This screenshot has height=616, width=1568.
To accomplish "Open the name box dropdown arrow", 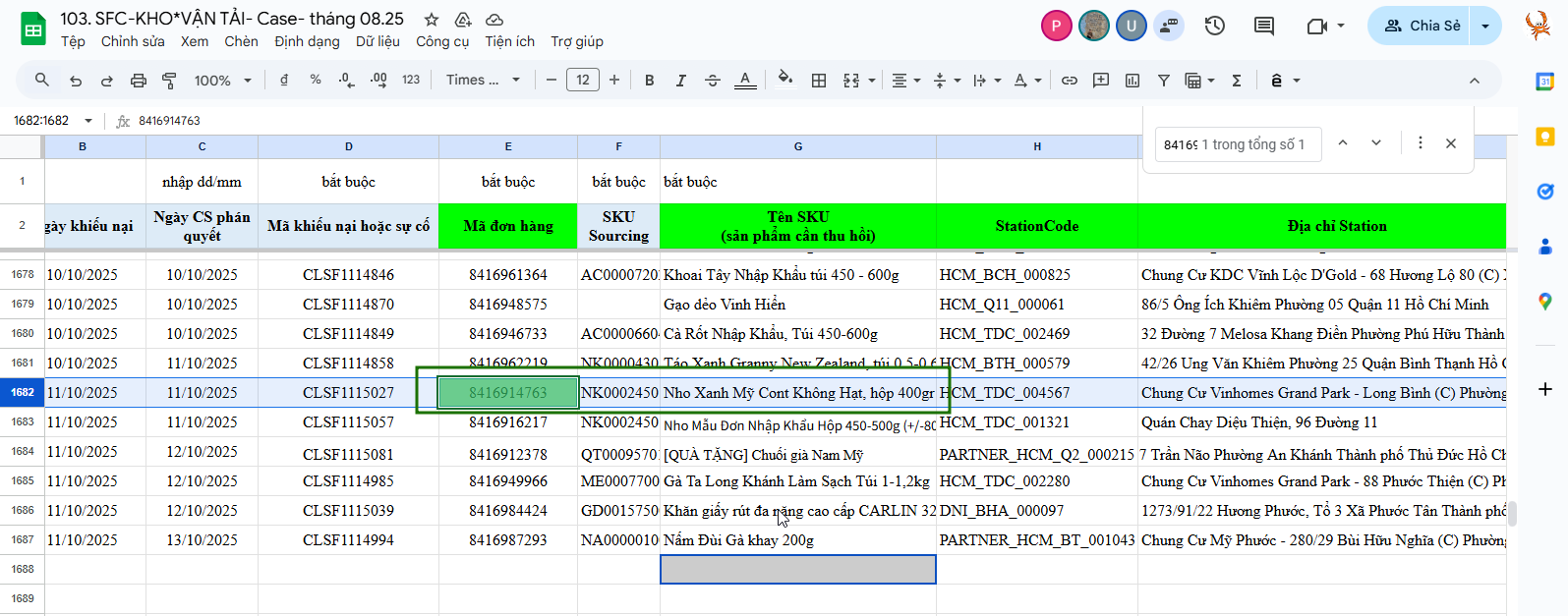I will [88, 121].
